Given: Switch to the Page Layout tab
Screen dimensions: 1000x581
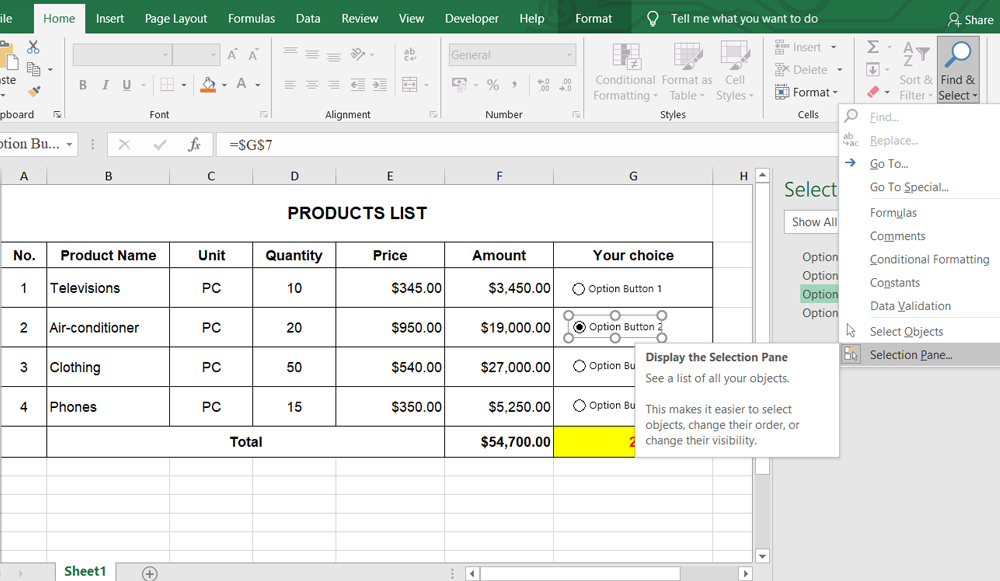Looking at the screenshot, I should click(176, 18).
